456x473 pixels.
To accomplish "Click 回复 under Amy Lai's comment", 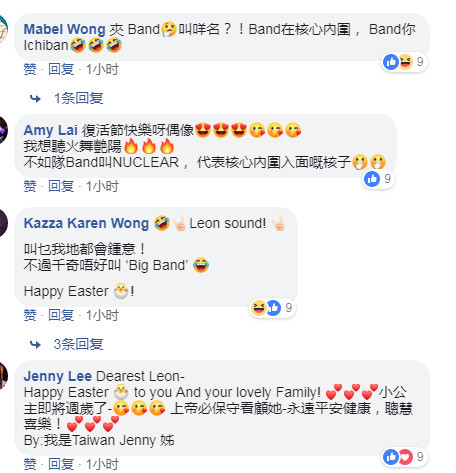I will [x=61, y=186].
